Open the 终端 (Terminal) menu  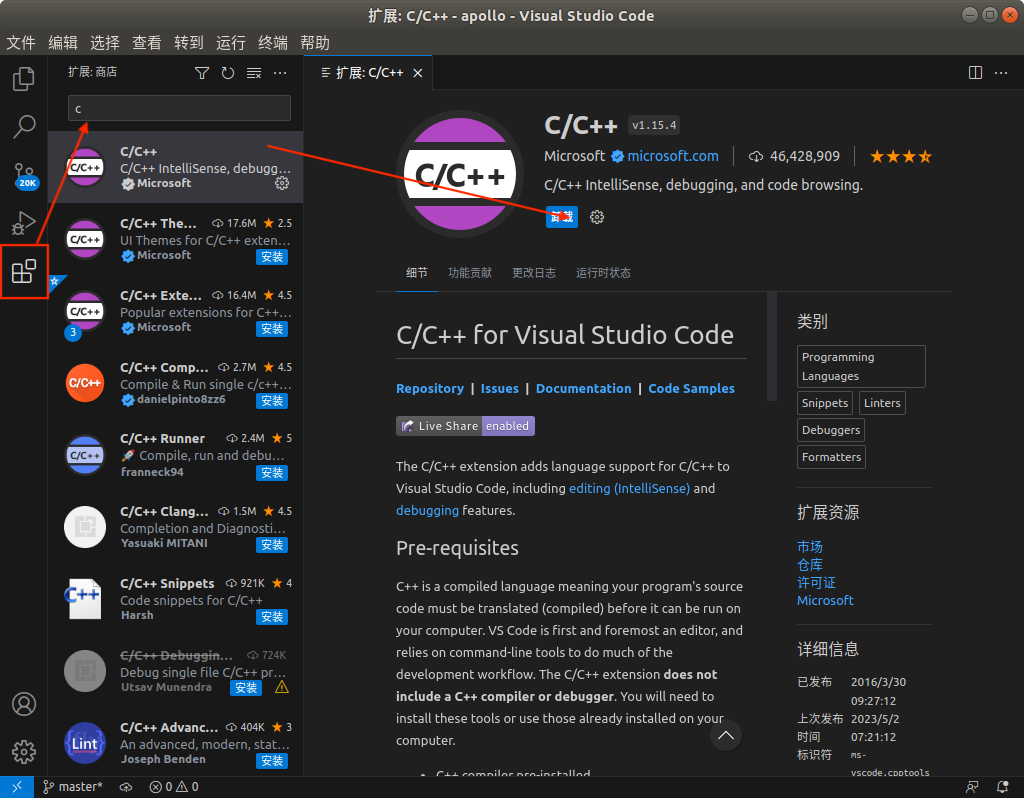273,42
